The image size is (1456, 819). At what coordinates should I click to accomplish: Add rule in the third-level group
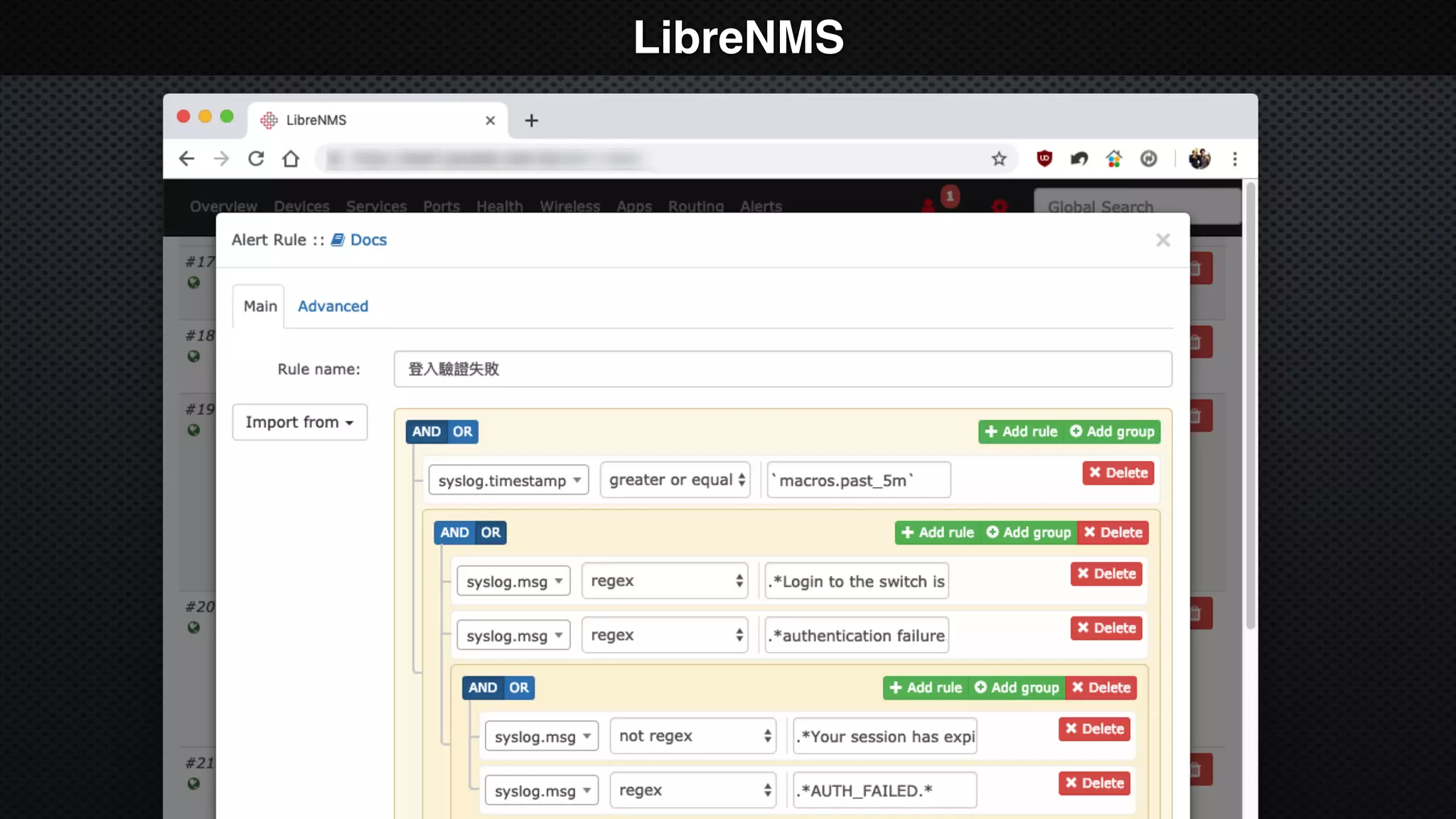[925, 687]
